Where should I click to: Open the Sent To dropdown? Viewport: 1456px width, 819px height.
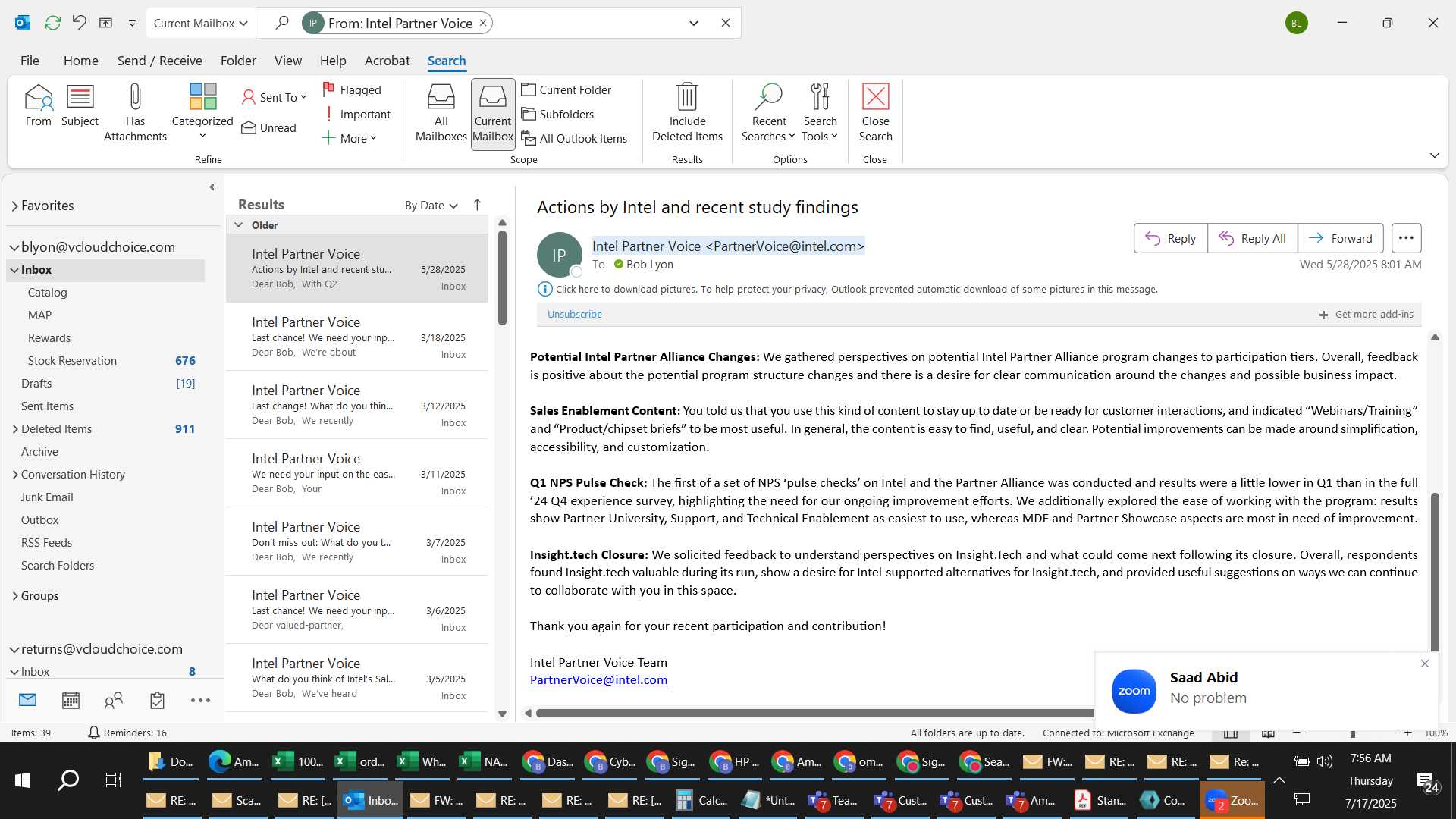[275, 97]
